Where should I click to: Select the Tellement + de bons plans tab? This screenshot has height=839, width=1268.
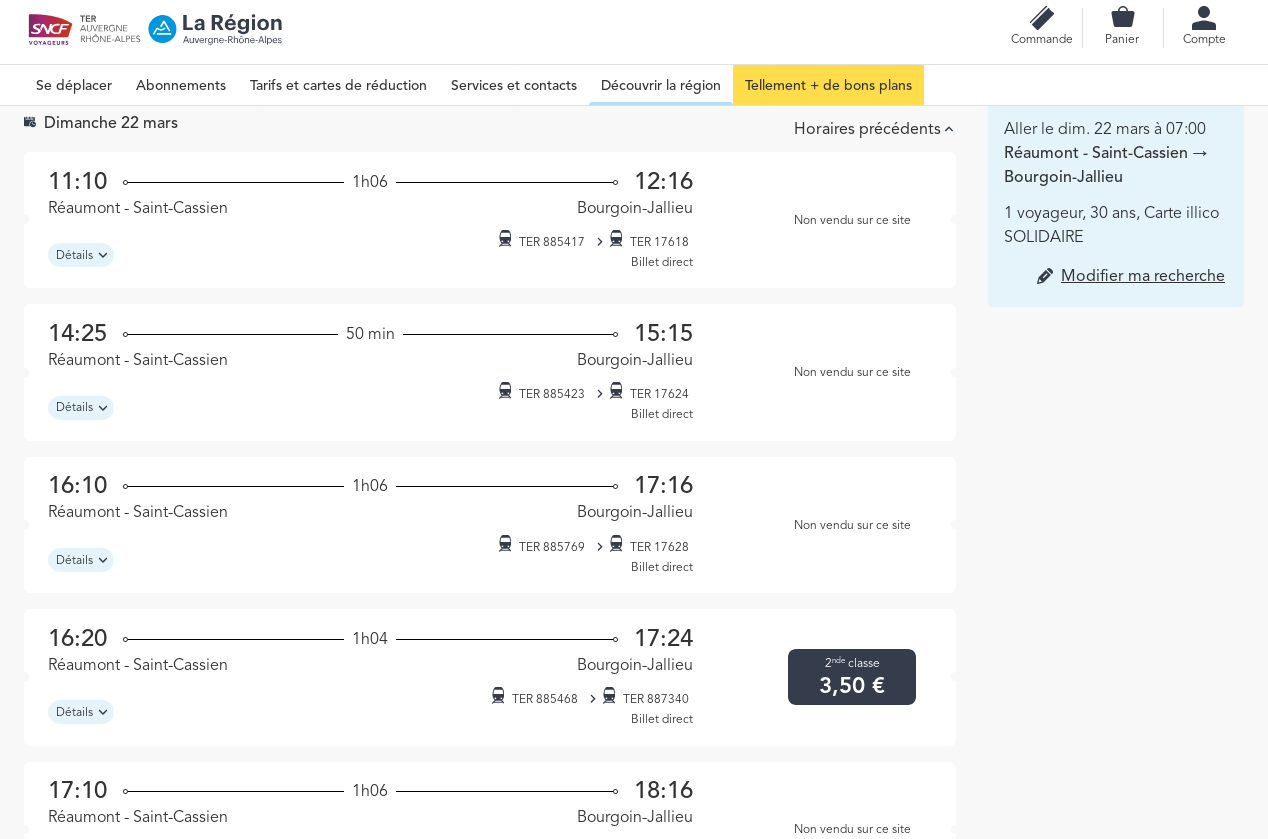pyautogui.click(x=828, y=85)
